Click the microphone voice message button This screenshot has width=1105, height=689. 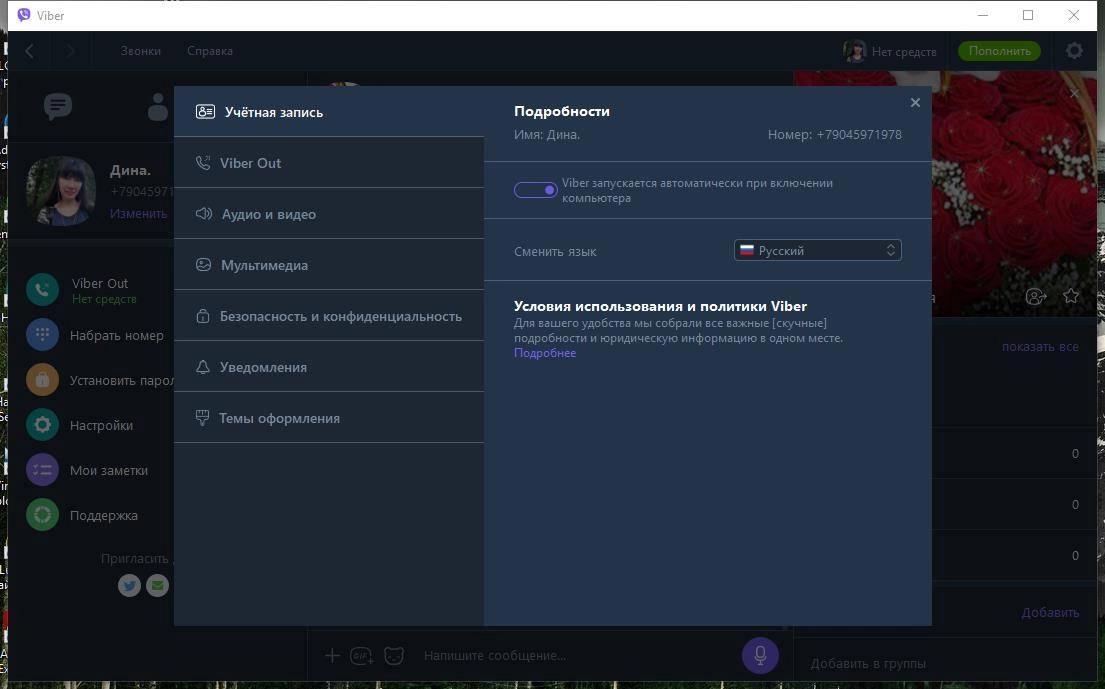[760, 655]
